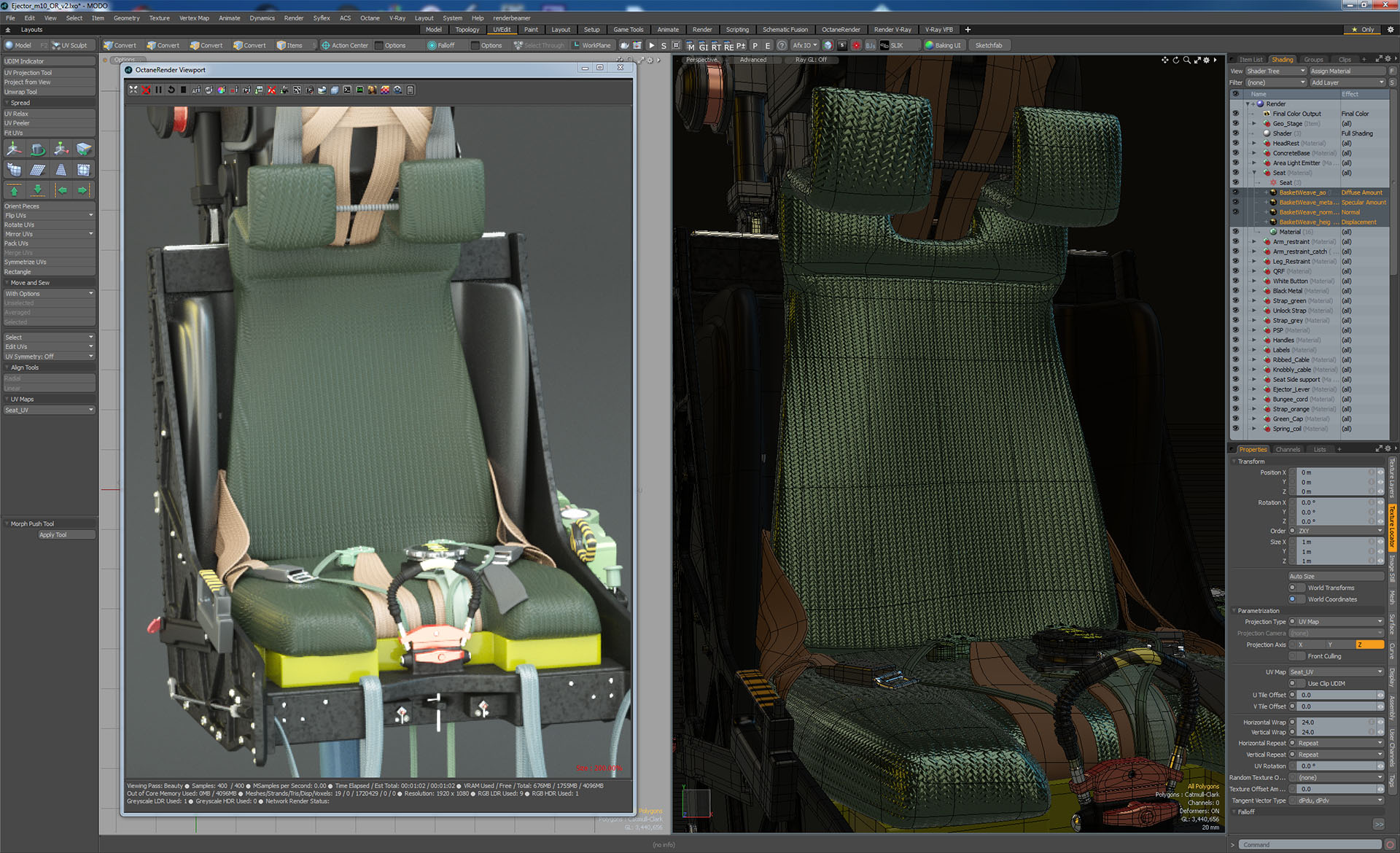The height and width of the screenshot is (853, 1400).
Task: Switch to the Channels tab
Action: [1288, 449]
